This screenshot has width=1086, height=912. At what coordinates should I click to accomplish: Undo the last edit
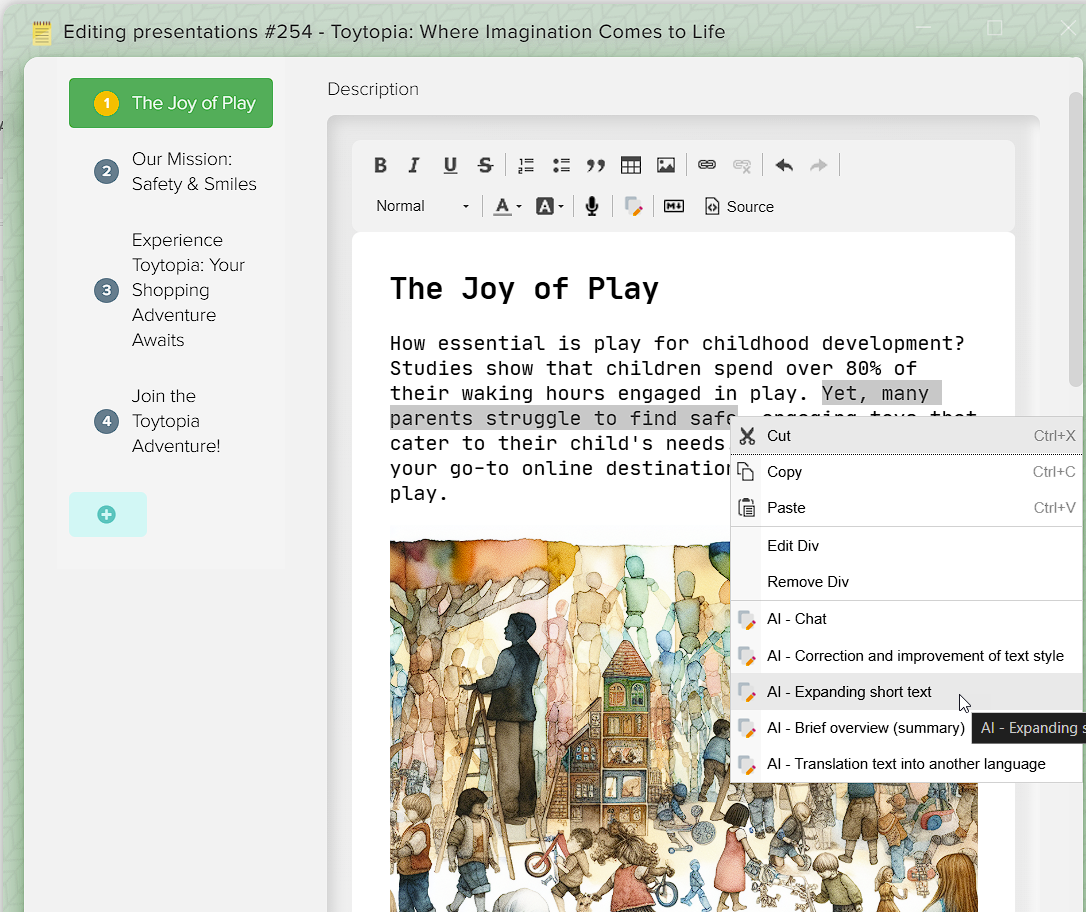click(x=784, y=166)
